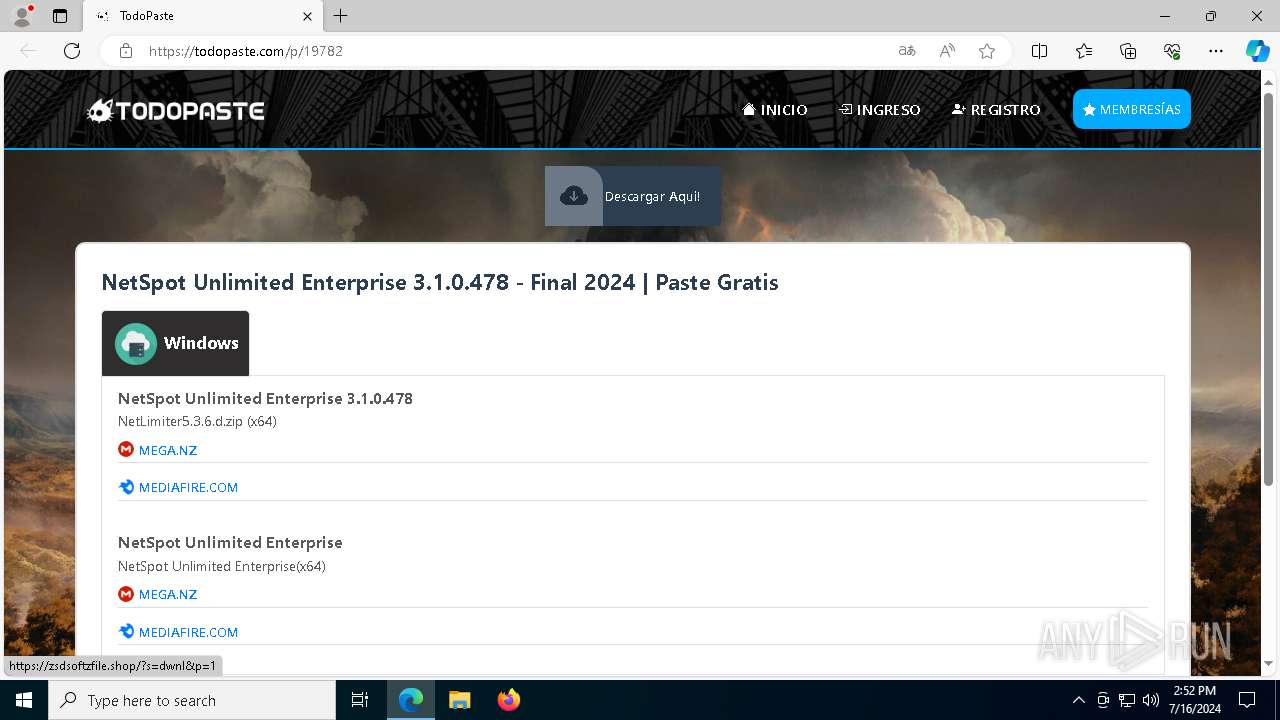Click the scroll down arrow of page scrollbar
This screenshot has height=720, width=1280.
pyautogui.click(x=1268, y=663)
